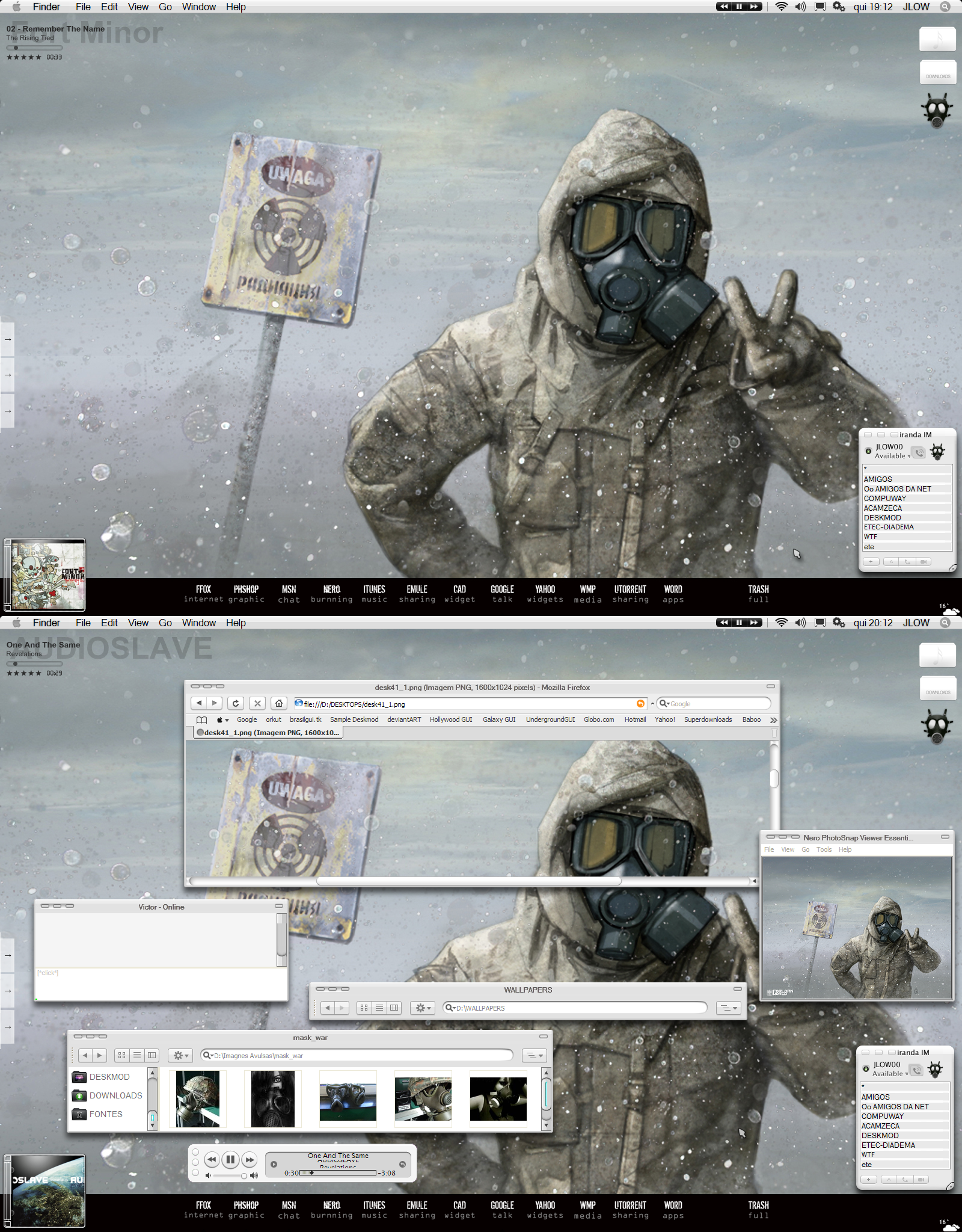This screenshot has width=962, height=1232.
Task: Open the deviantART bookmark in Firefox
Action: tap(404, 719)
